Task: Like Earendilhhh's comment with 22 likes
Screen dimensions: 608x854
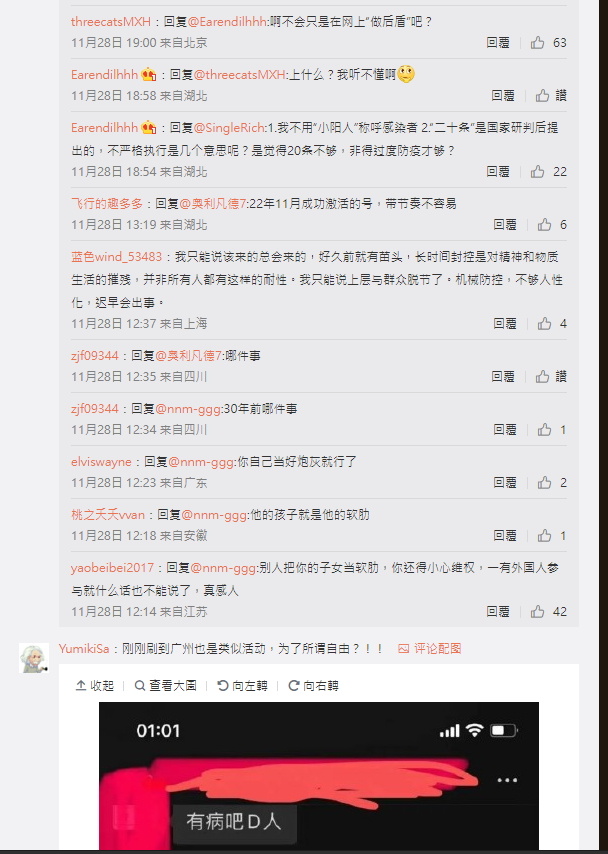Action: pyautogui.click(x=538, y=172)
